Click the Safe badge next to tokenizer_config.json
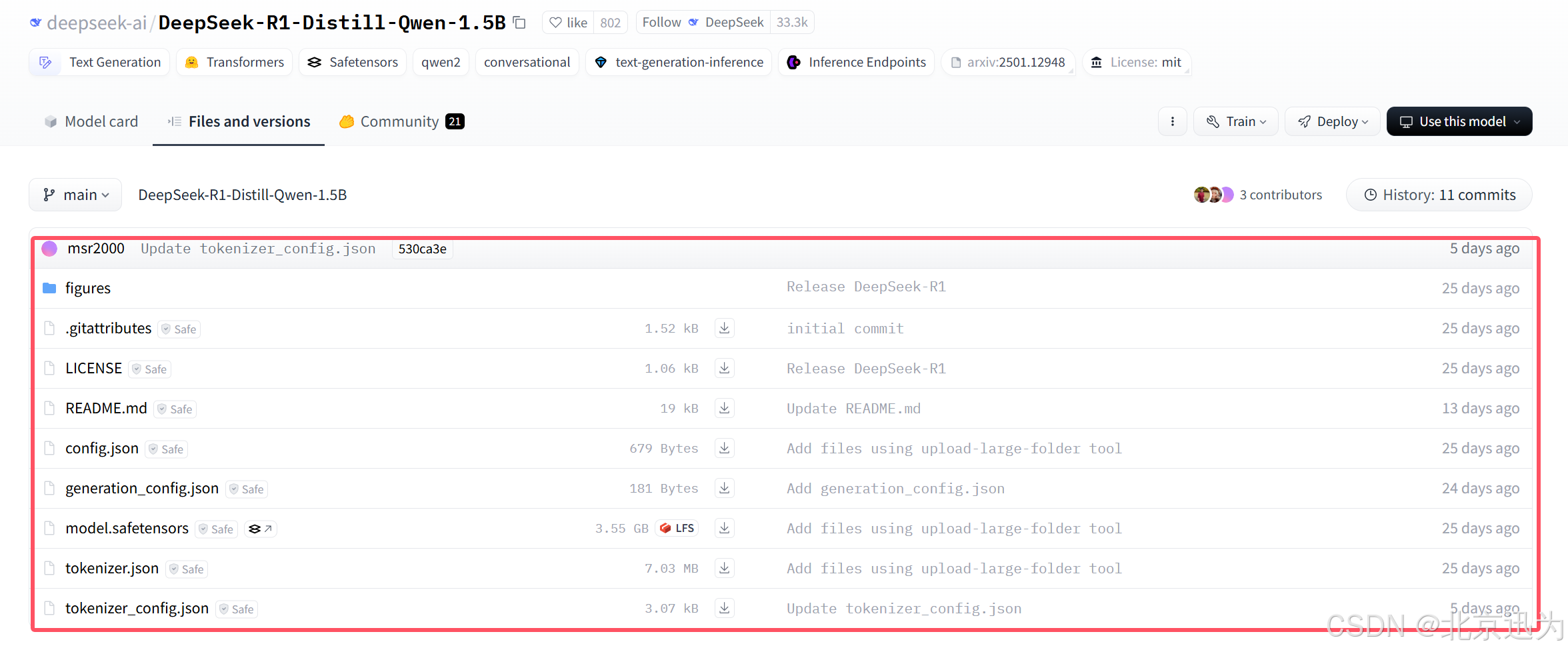This screenshot has width=1568, height=652. pyautogui.click(x=237, y=609)
